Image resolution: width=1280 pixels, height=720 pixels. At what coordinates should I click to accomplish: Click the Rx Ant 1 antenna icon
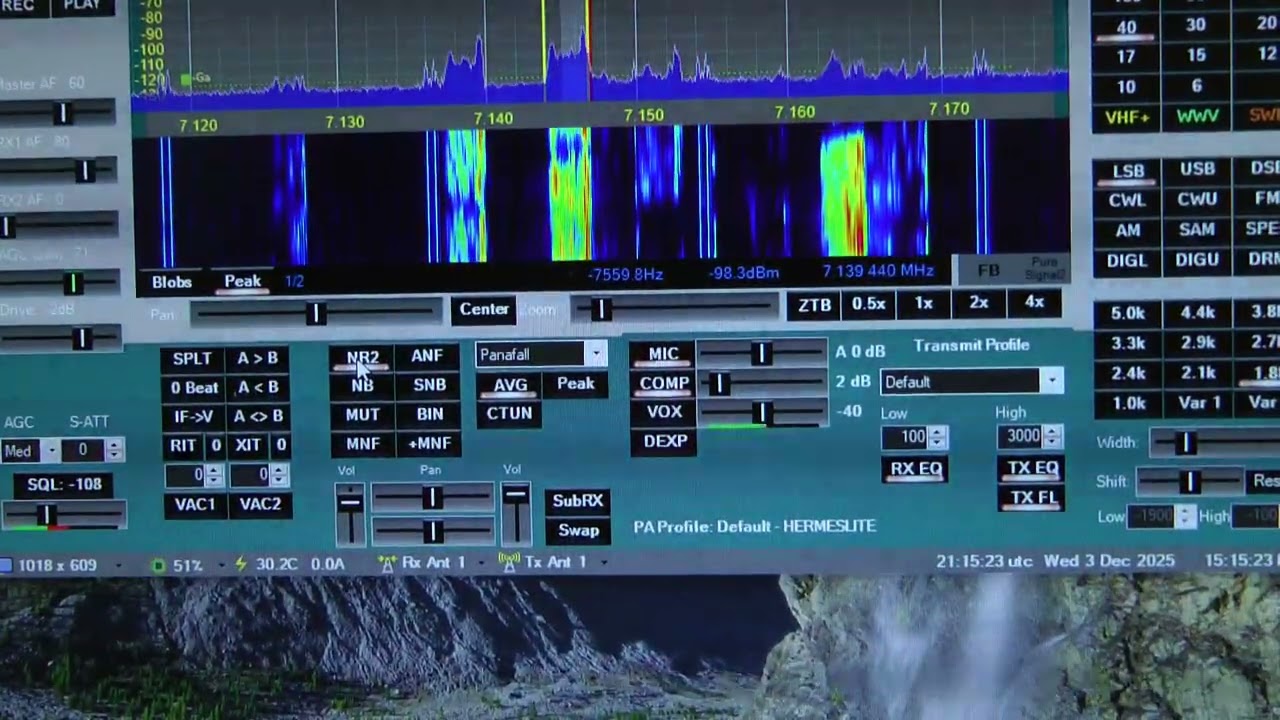[387, 563]
